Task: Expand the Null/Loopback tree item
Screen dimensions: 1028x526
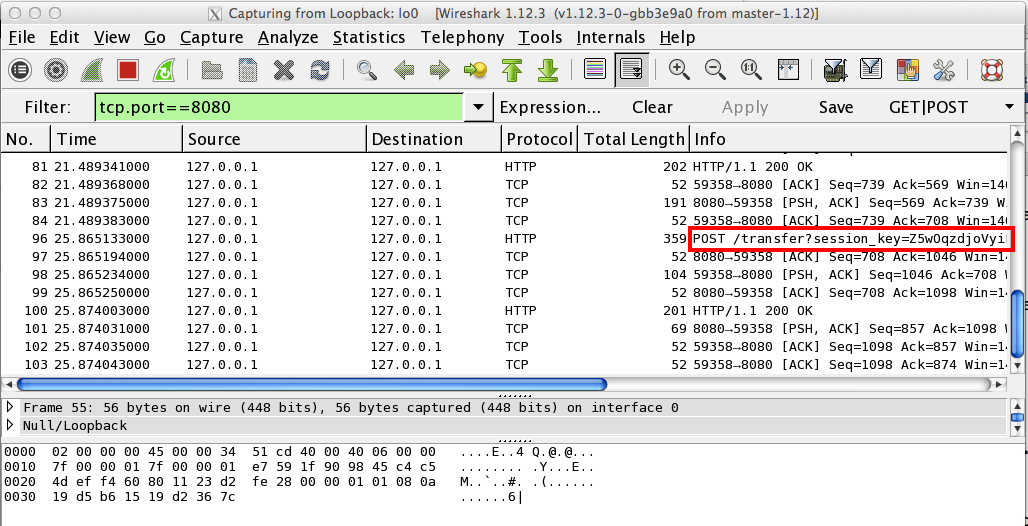Action: click(11, 425)
